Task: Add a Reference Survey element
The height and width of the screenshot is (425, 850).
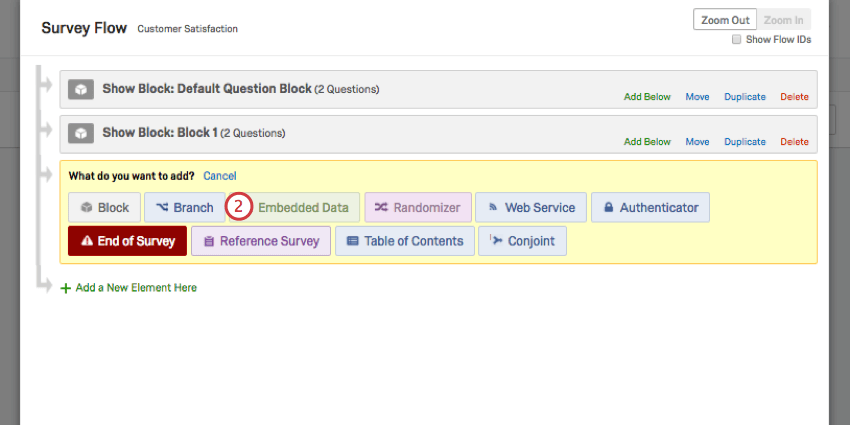Action: [261, 241]
